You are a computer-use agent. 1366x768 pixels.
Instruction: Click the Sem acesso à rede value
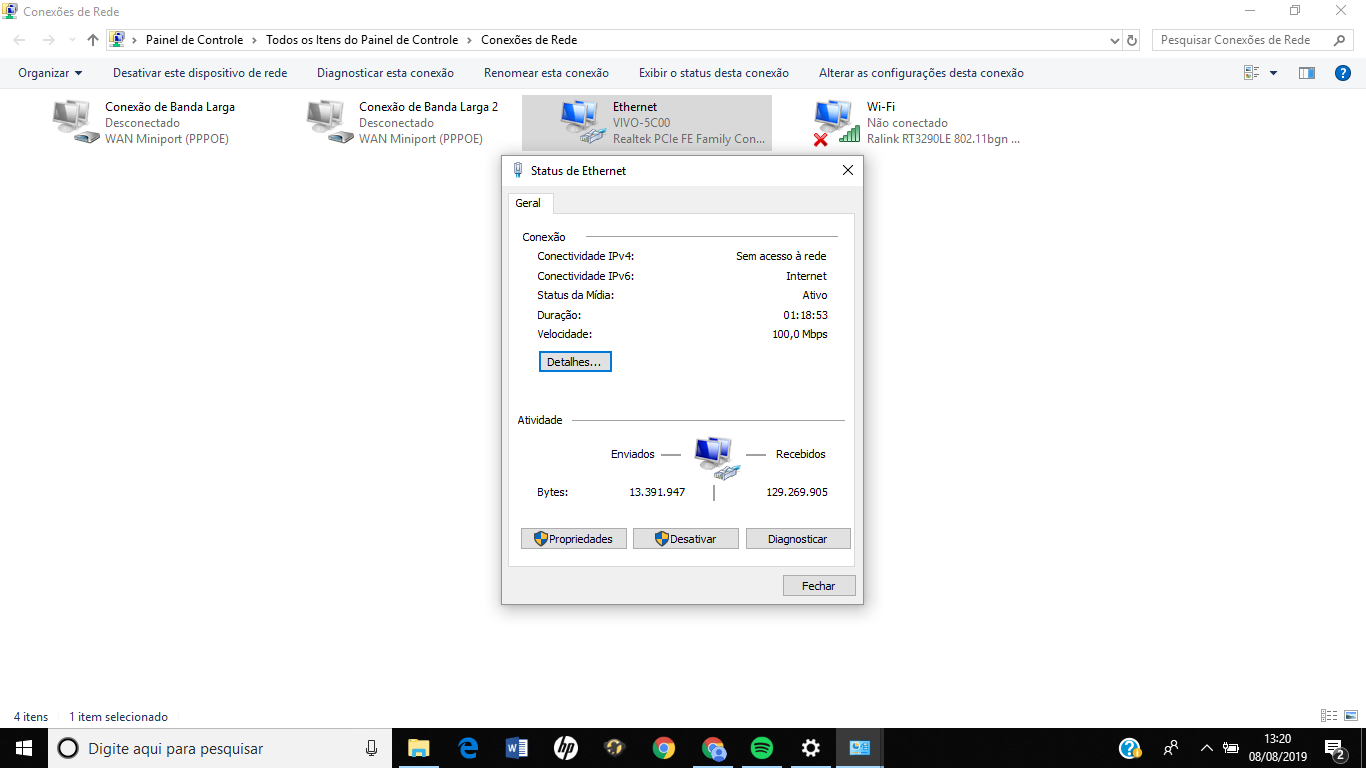pos(781,256)
